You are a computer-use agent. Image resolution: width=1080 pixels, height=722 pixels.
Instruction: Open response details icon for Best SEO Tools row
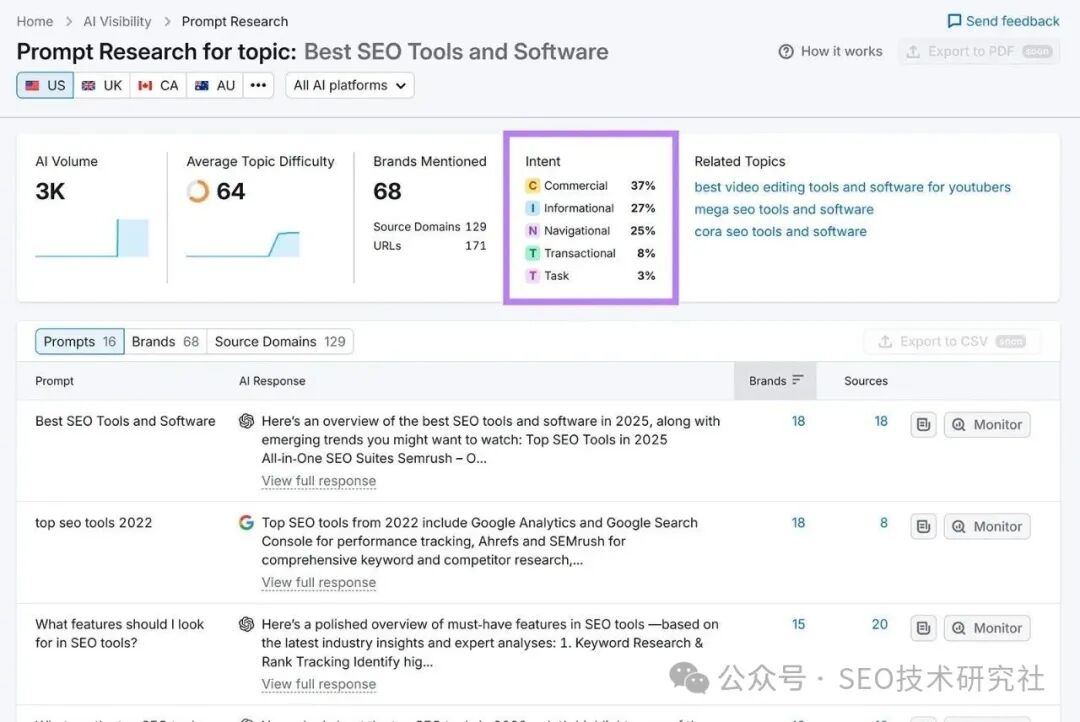point(924,424)
